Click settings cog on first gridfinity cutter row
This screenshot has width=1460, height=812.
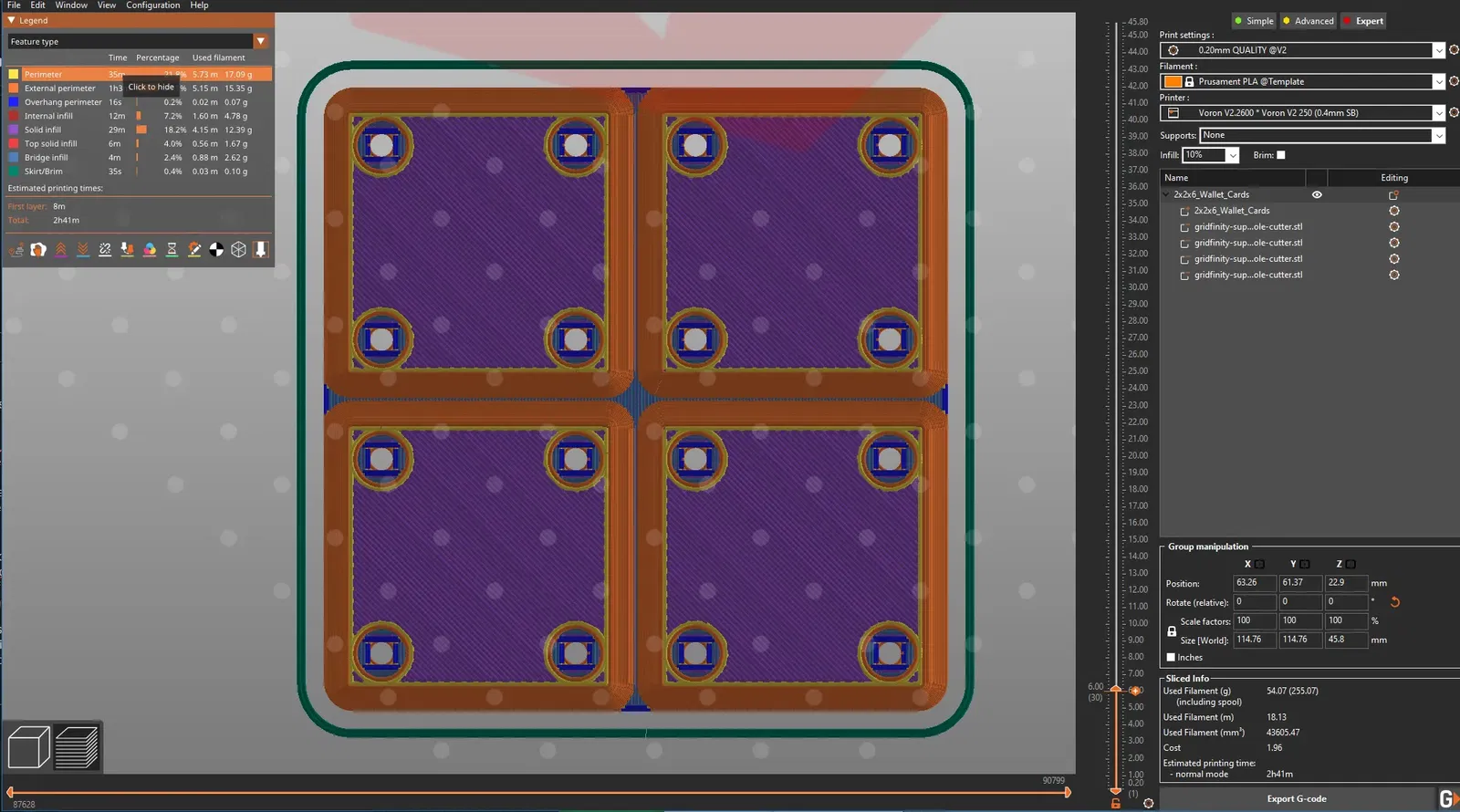coord(1394,227)
